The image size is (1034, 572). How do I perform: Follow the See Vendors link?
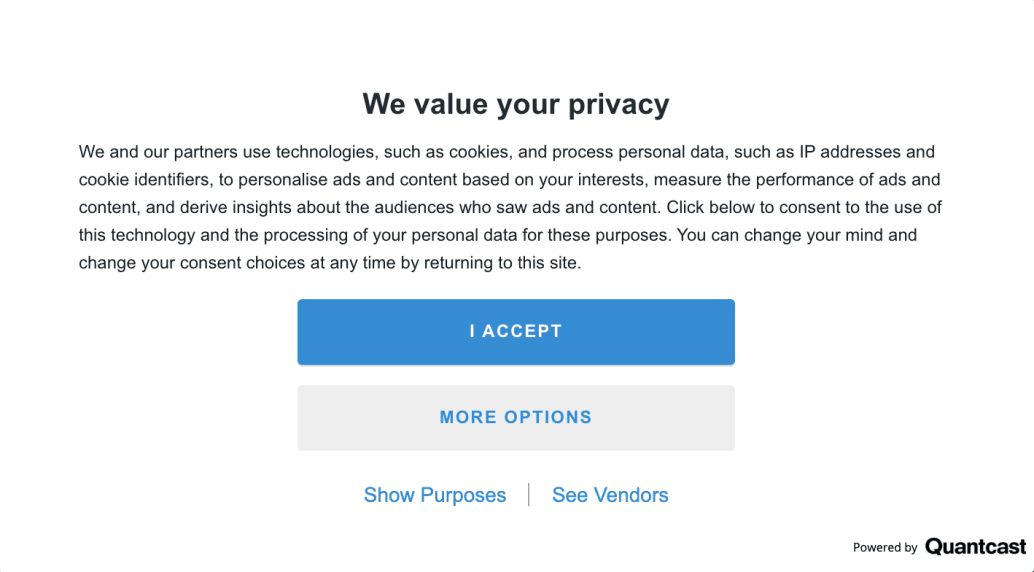pos(610,495)
